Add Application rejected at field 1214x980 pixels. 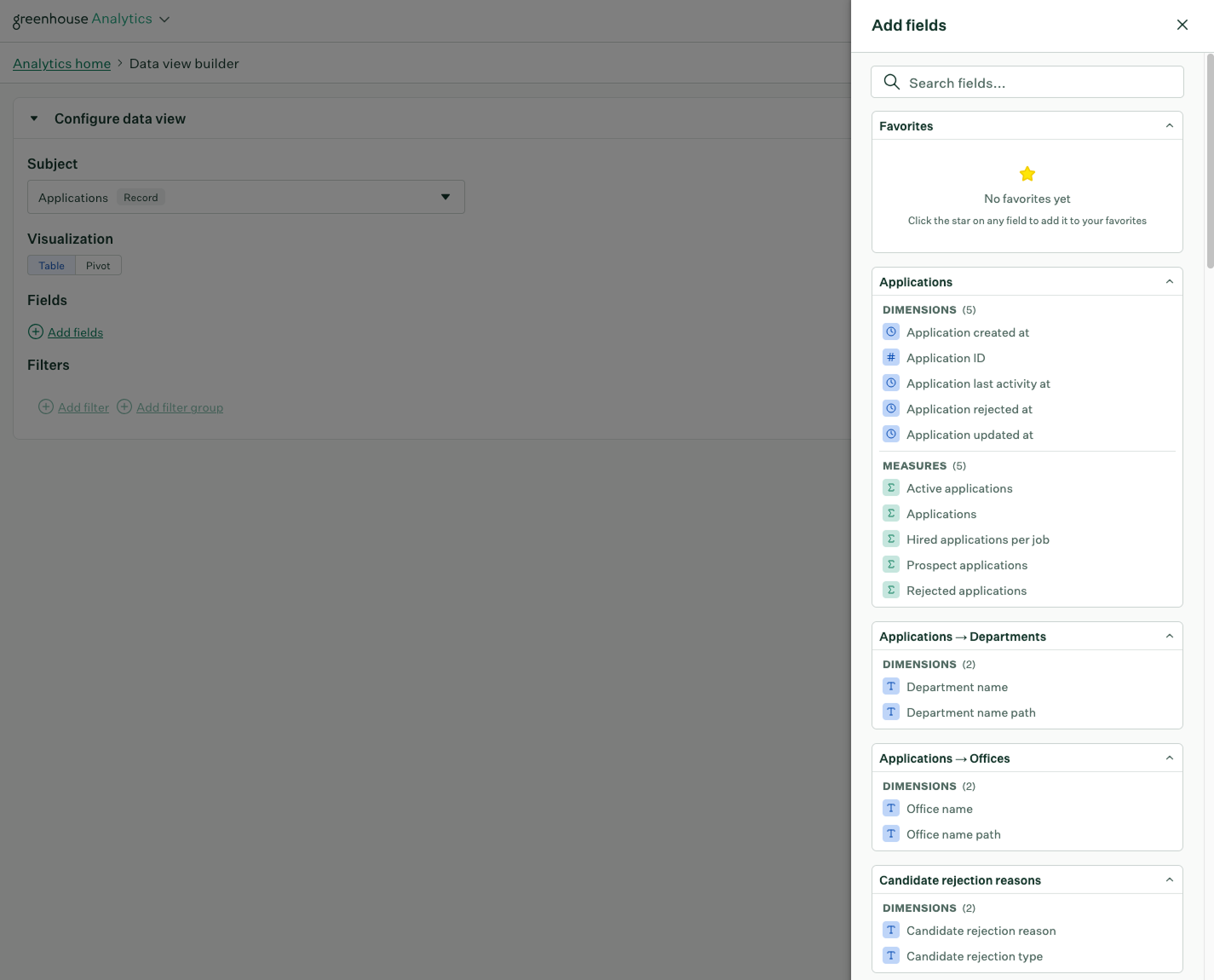click(x=969, y=409)
